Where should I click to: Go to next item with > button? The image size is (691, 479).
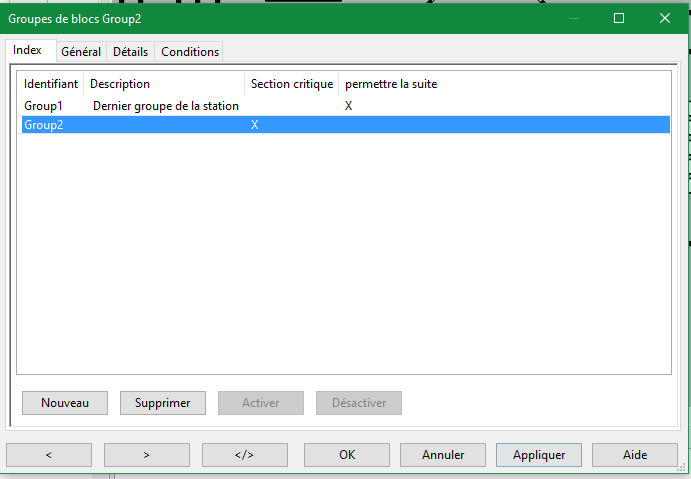click(x=146, y=454)
